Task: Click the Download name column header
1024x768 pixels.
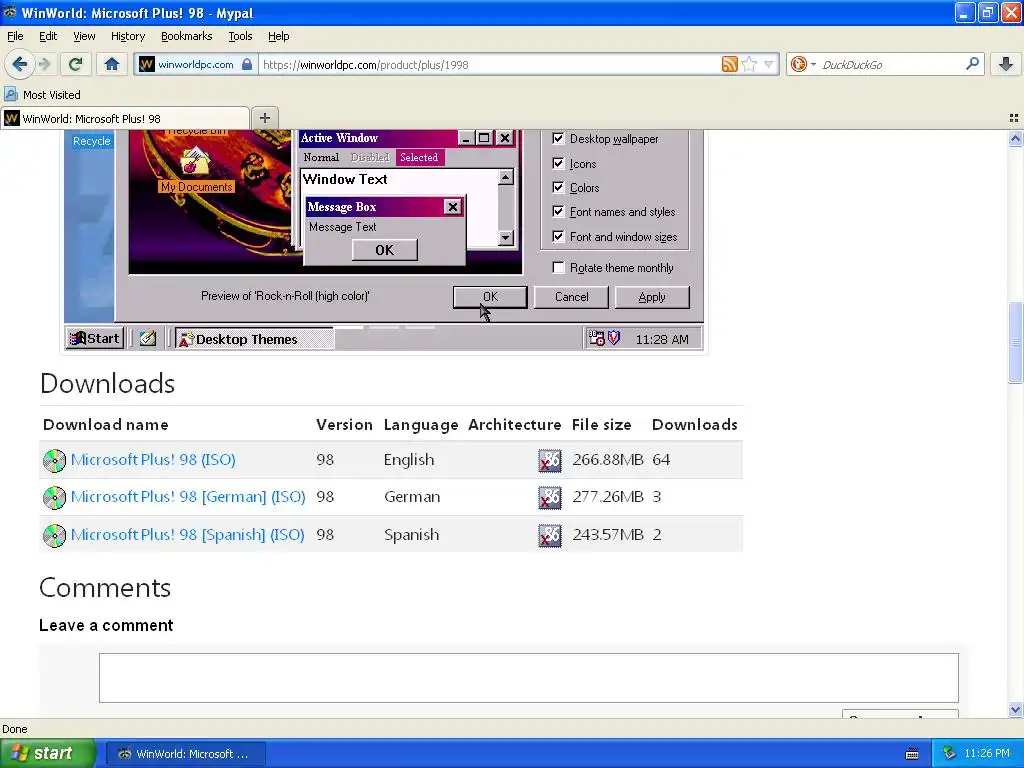Action: pos(106,425)
